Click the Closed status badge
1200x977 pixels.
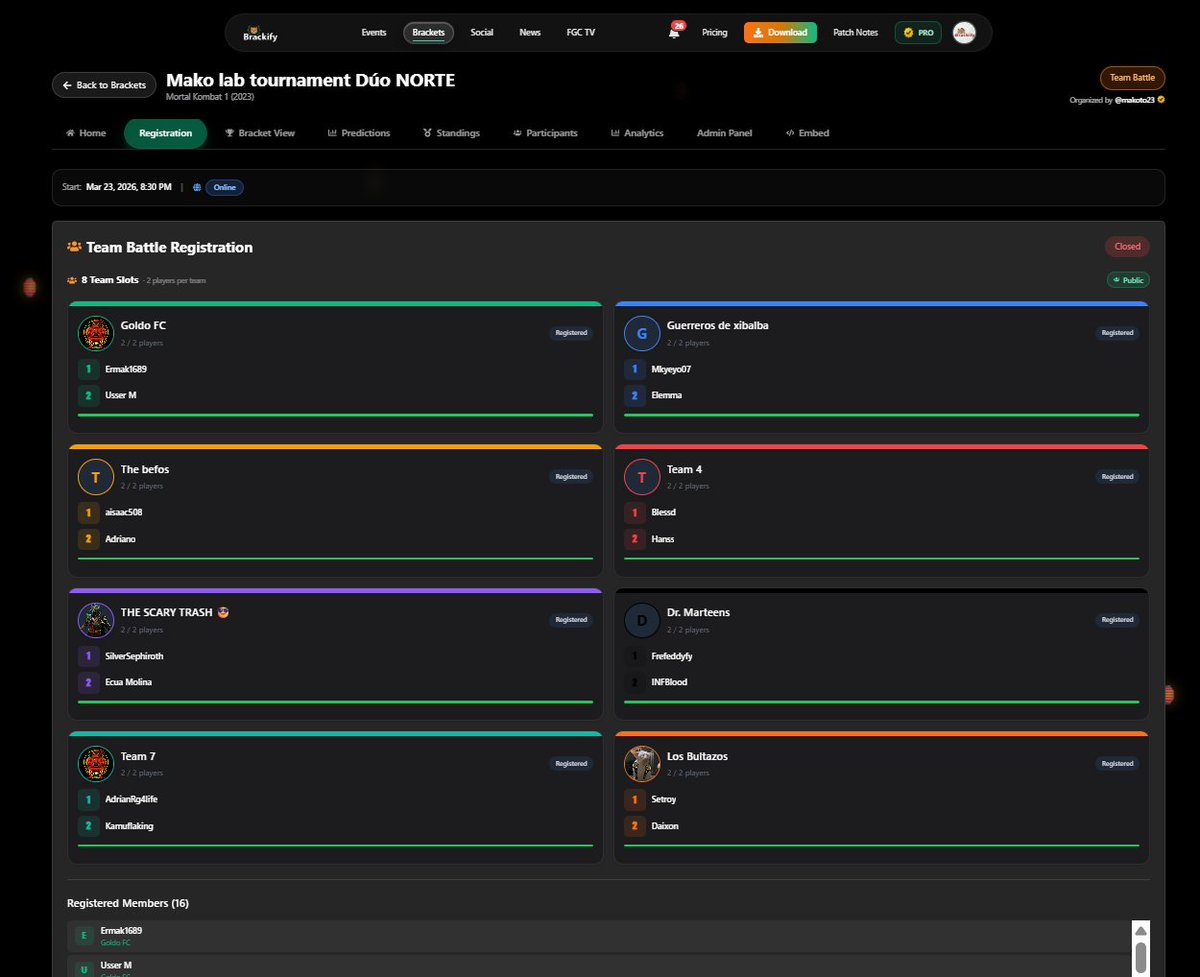[x=1127, y=246]
